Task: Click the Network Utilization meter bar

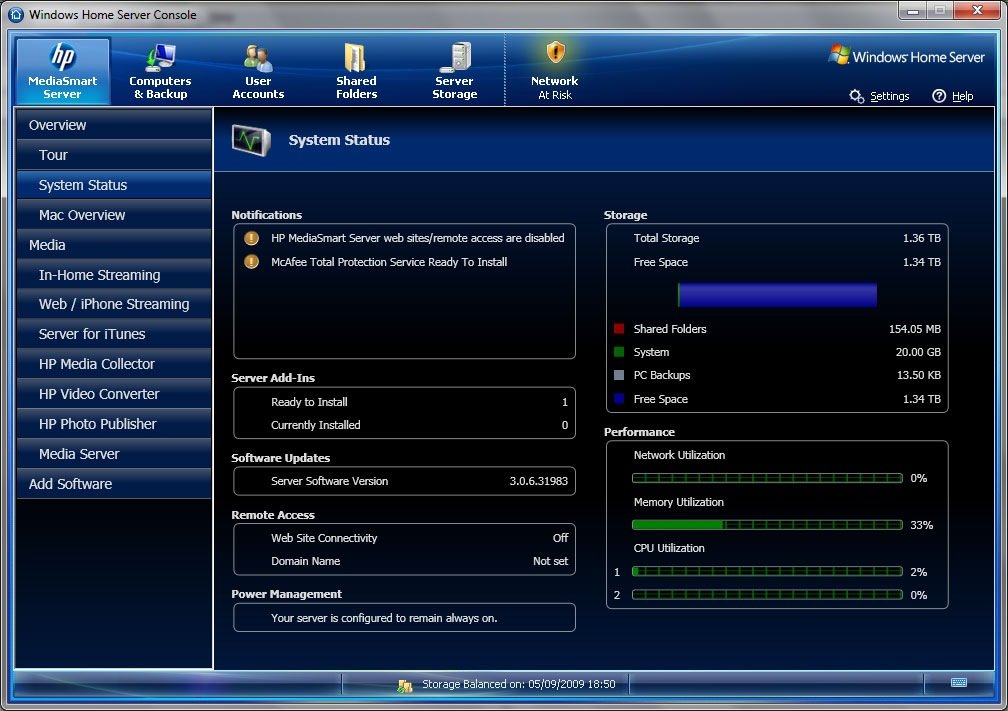Action: [768, 478]
